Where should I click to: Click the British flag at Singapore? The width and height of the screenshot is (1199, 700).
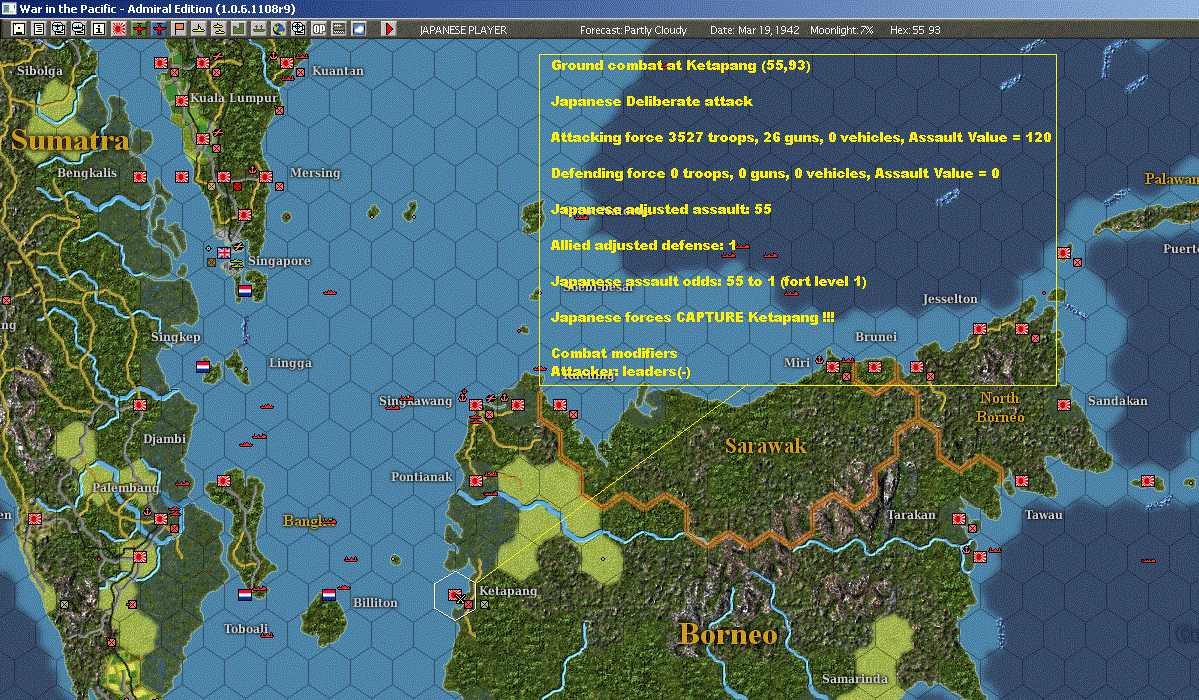tap(224, 252)
